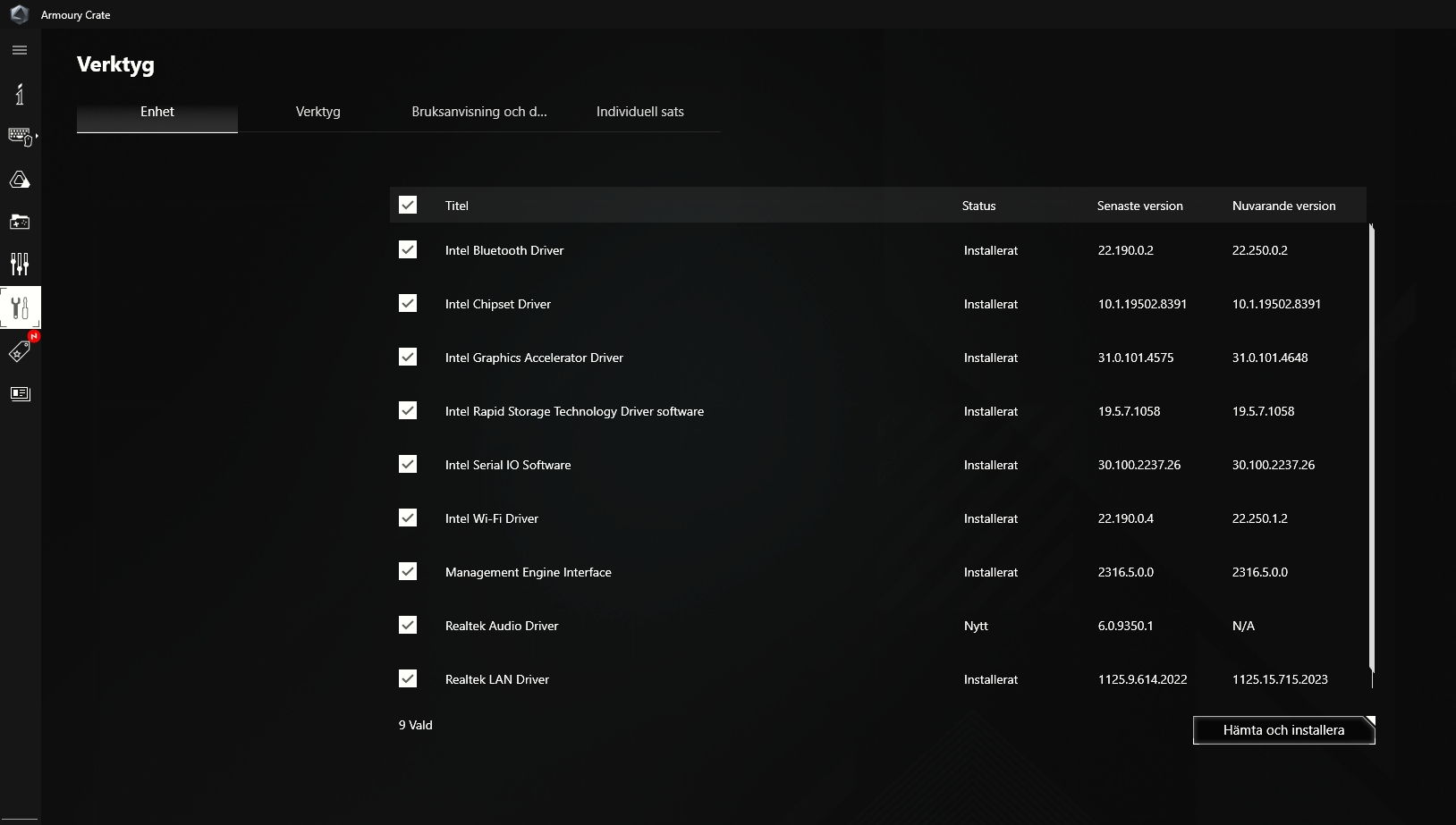Select the Tools wrench sidebar icon
Screen dimensions: 1456x825
pos(20,308)
